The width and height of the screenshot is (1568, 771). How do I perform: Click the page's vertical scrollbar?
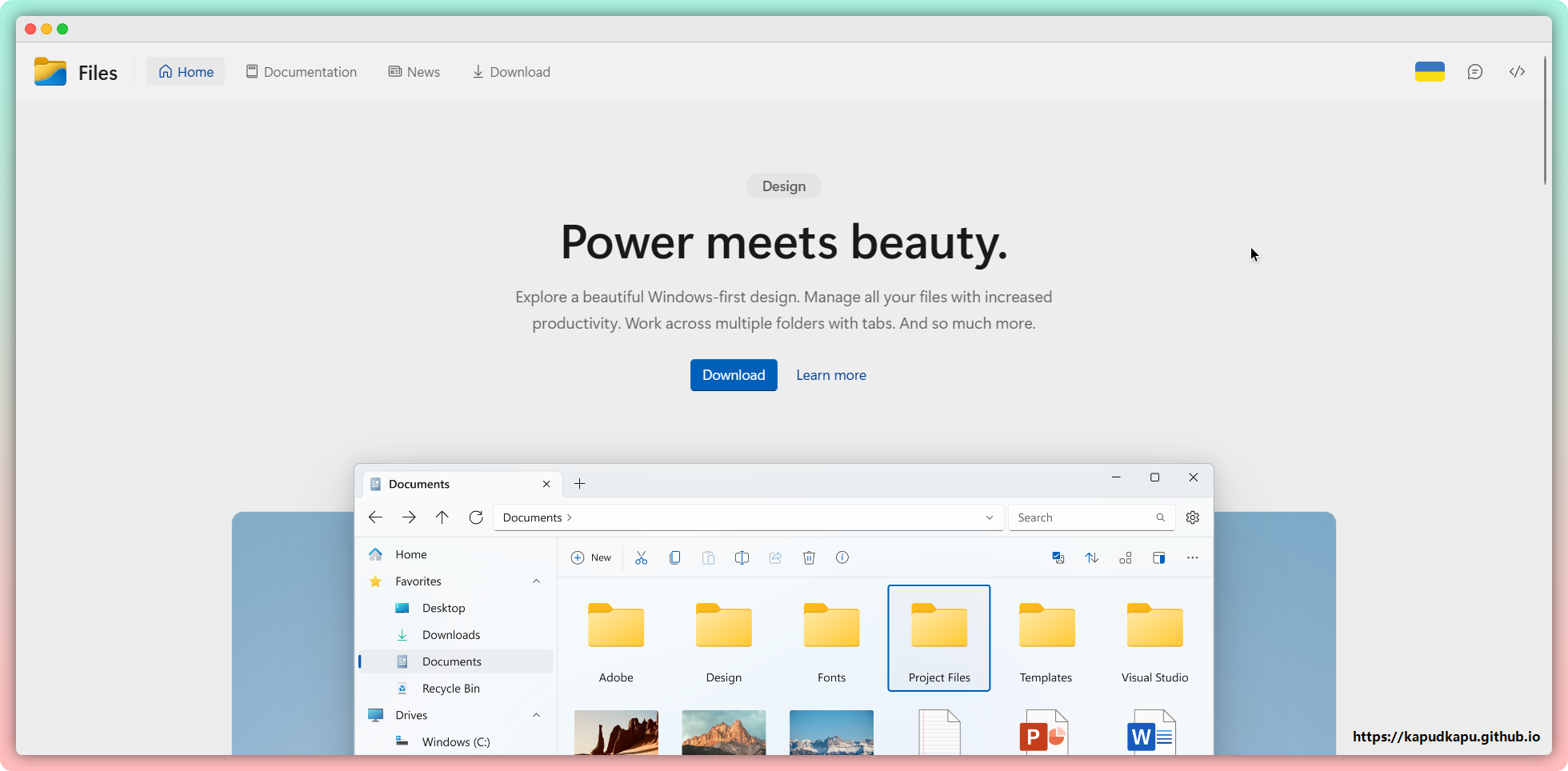click(1546, 120)
